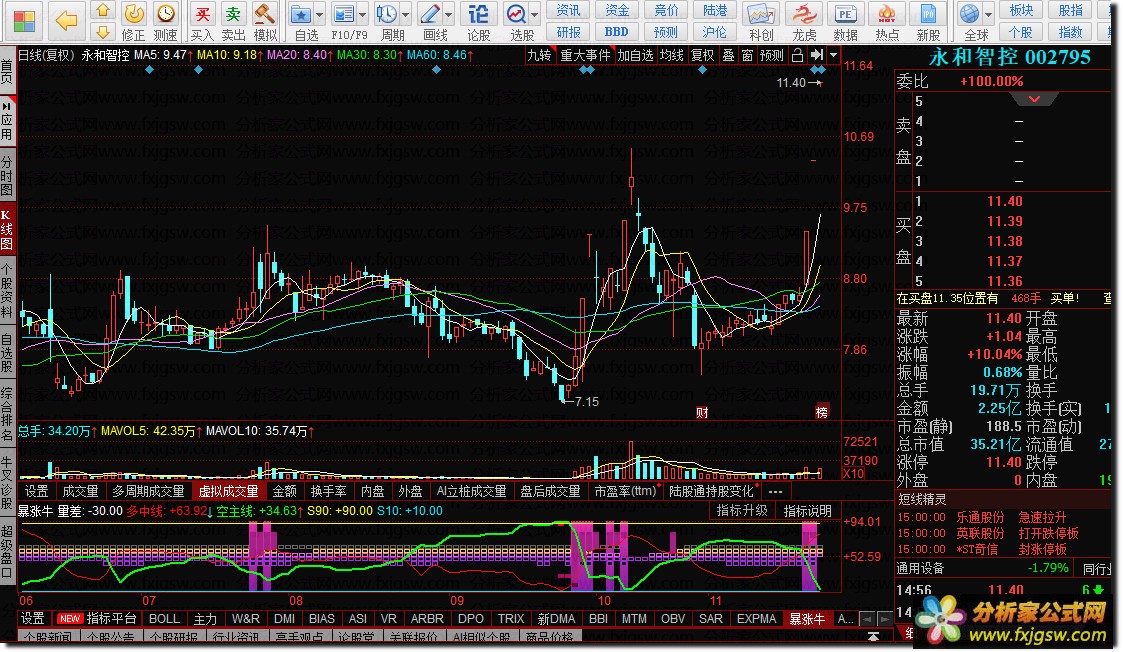Open the 测速 speed test clock icon
Viewport: 1123px width, 652px height.
165,21
